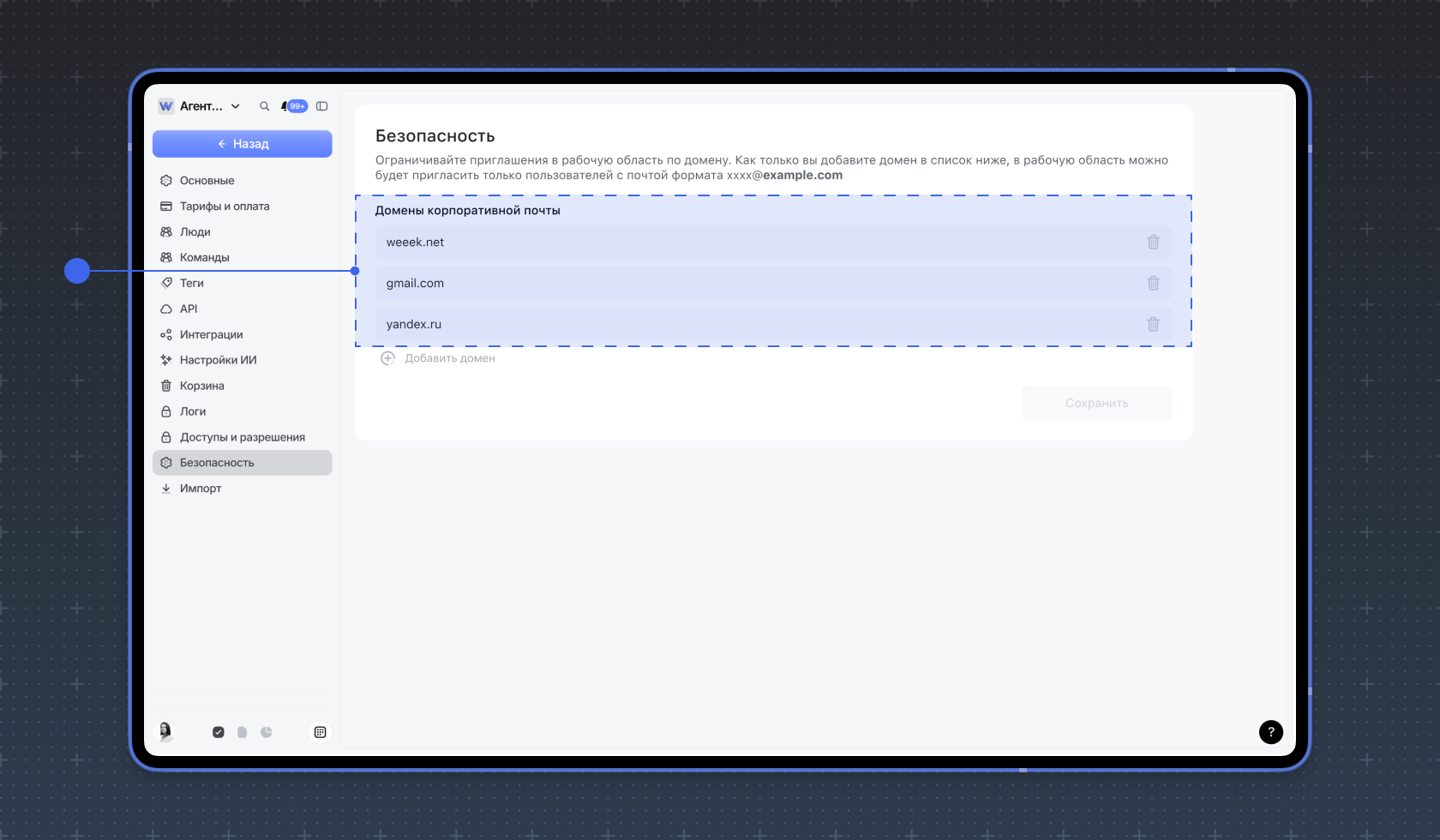The height and width of the screenshot is (840, 1440).
Task: Open the apps grid launcher
Action: [320, 732]
